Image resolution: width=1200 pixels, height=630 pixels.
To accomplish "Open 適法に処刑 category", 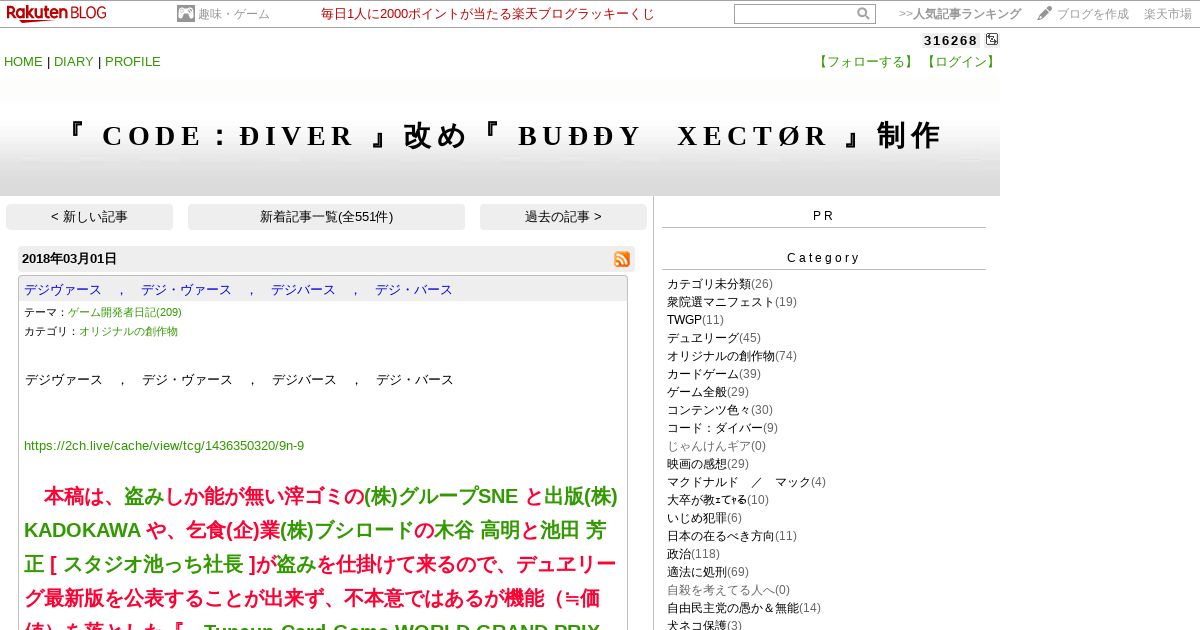I will (x=697, y=572).
